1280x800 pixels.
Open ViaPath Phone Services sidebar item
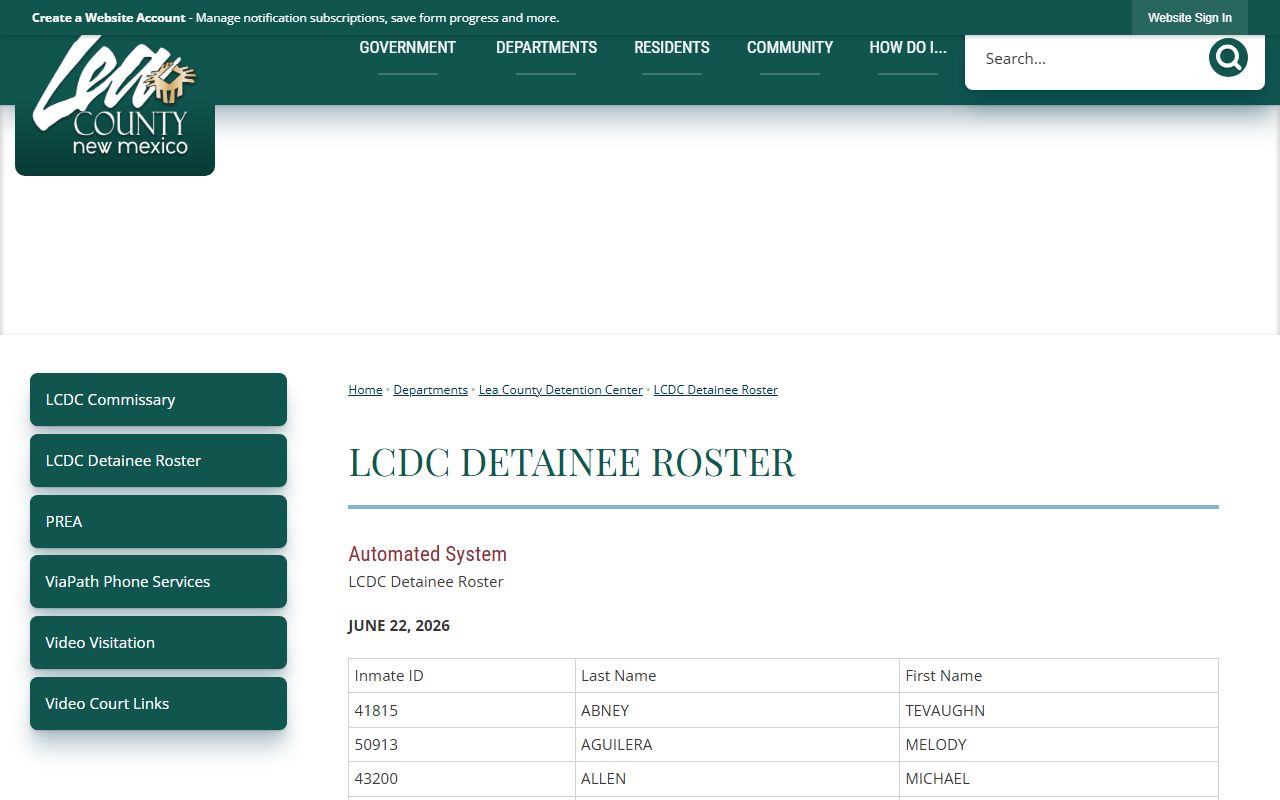pyautogui.click(x=158, y=582)
